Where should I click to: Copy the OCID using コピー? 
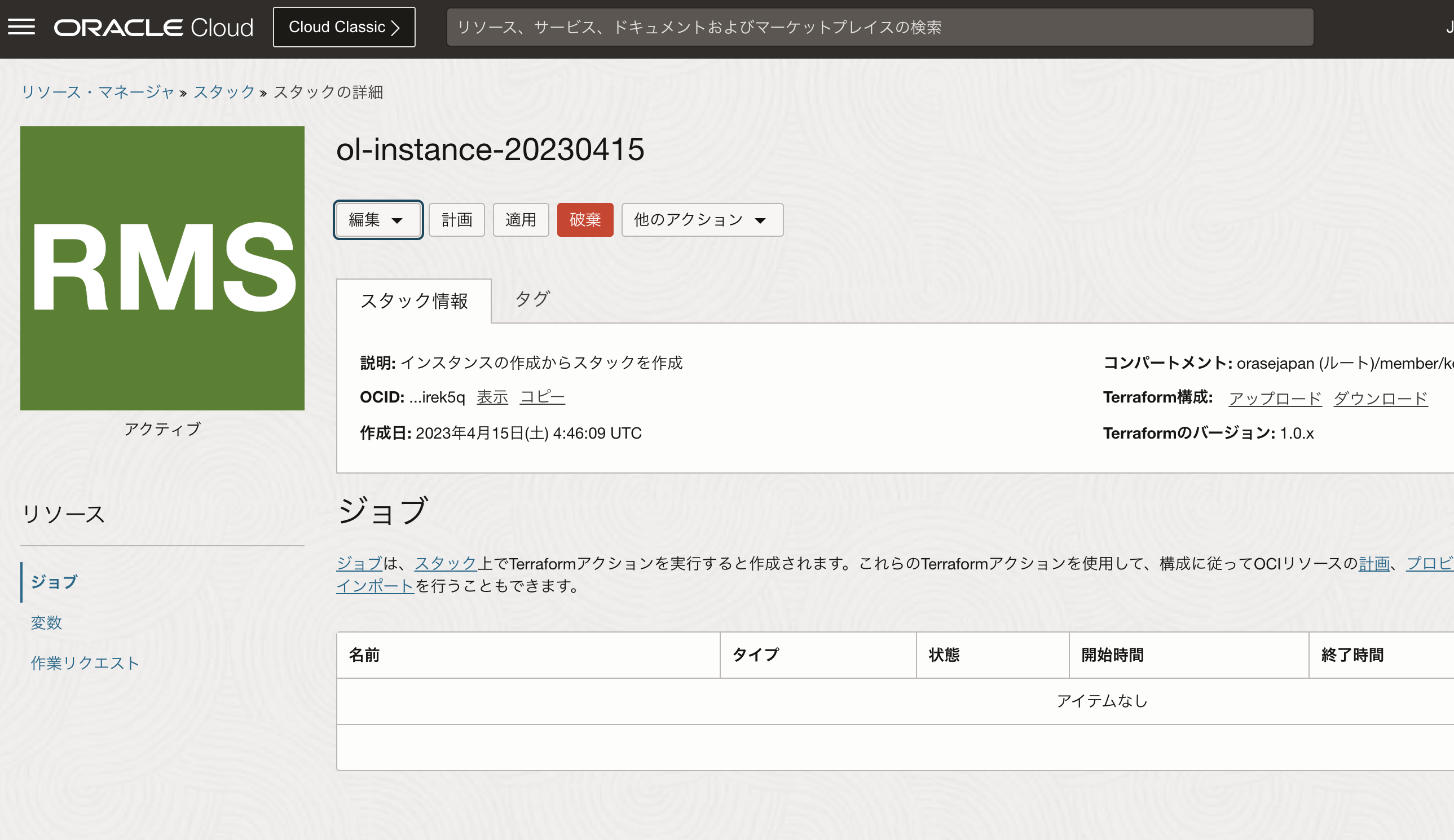point(542,396)
